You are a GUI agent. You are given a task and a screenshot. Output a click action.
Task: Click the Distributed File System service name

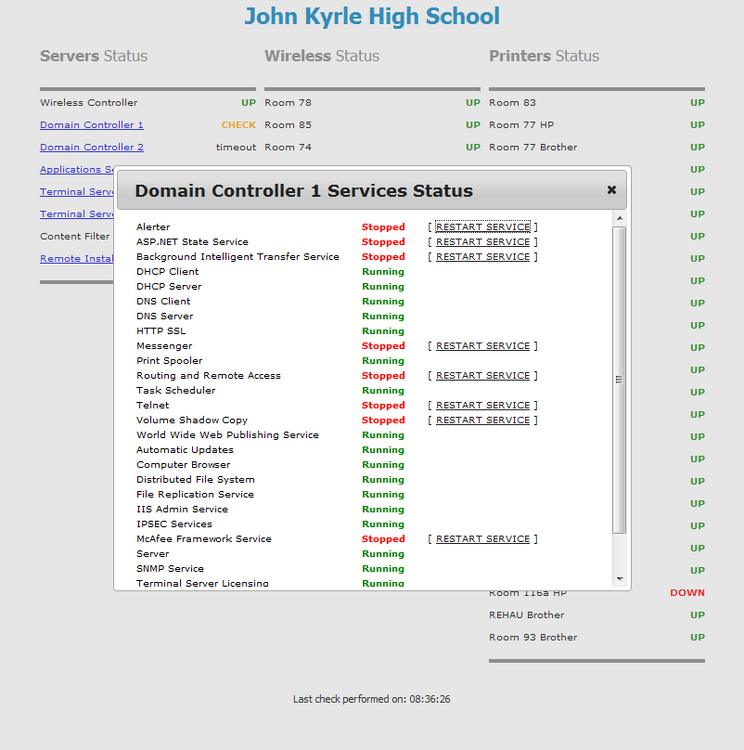195,479
